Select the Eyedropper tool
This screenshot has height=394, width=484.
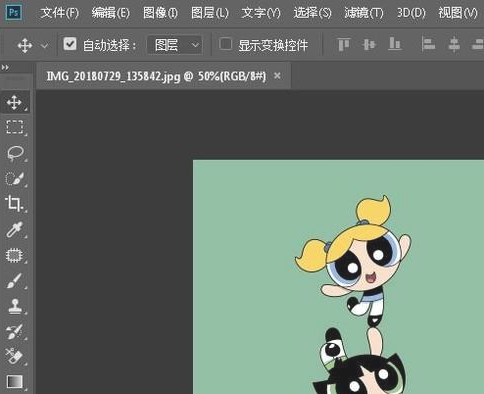(x=14, y=230)
